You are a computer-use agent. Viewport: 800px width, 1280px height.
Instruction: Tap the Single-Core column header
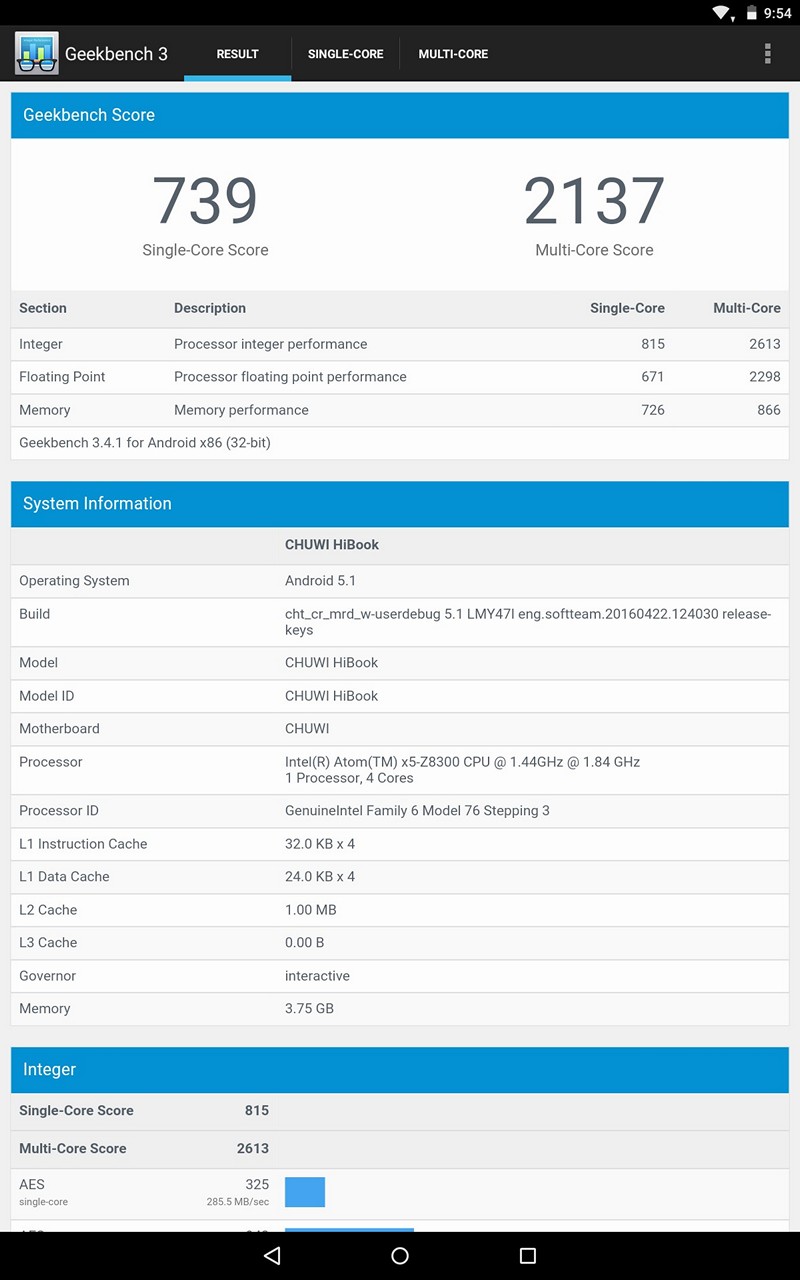(x=627, y=308)
